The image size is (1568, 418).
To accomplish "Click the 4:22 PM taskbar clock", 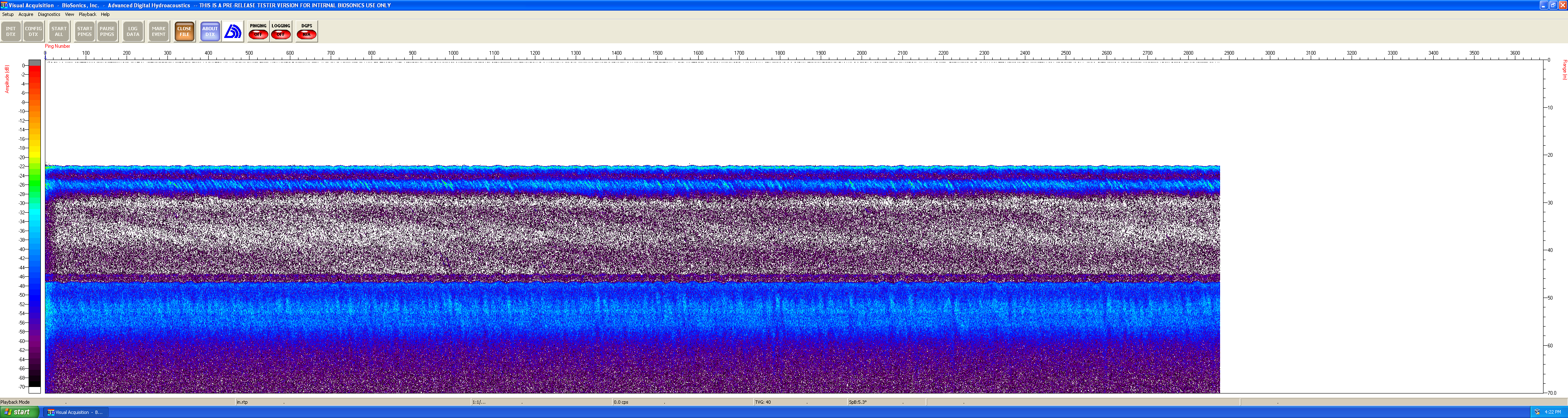I will point(1553,412).
